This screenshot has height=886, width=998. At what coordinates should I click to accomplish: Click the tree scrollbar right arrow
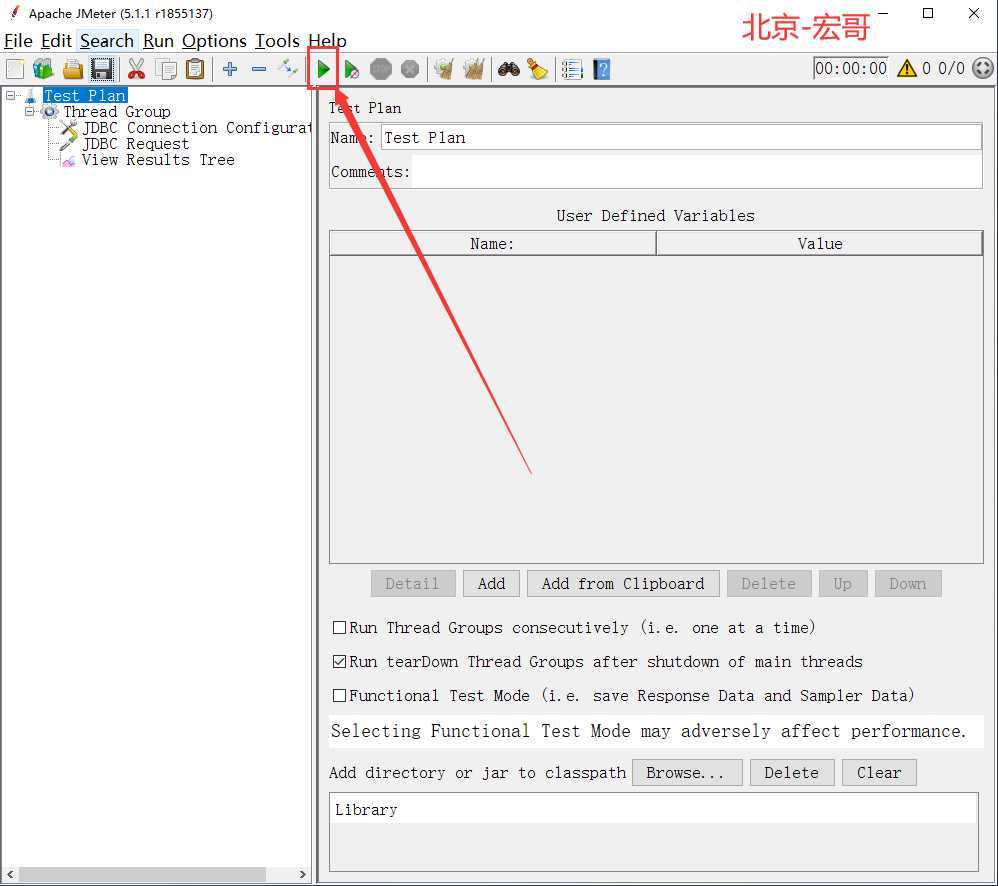click(302, 875)
